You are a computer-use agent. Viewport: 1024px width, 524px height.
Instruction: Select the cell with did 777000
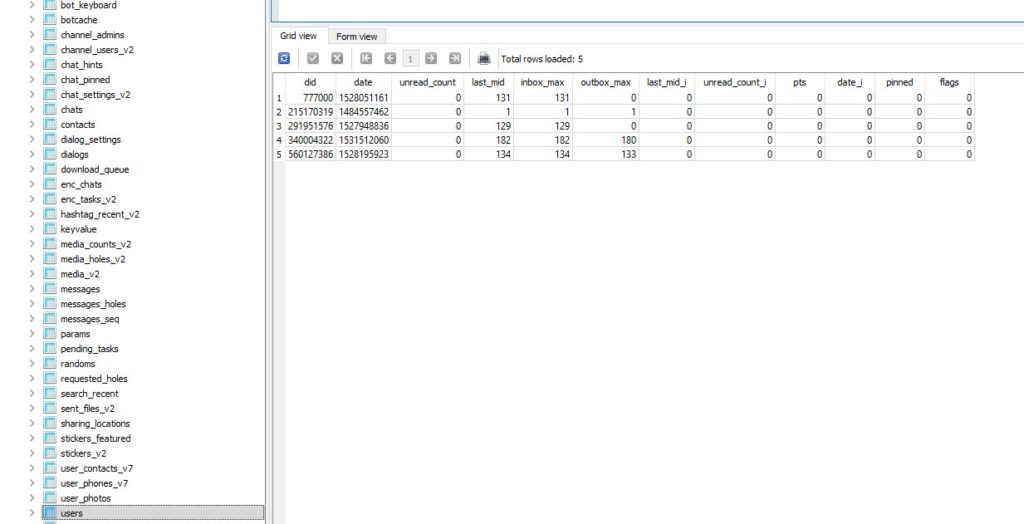tap(310, 98)
